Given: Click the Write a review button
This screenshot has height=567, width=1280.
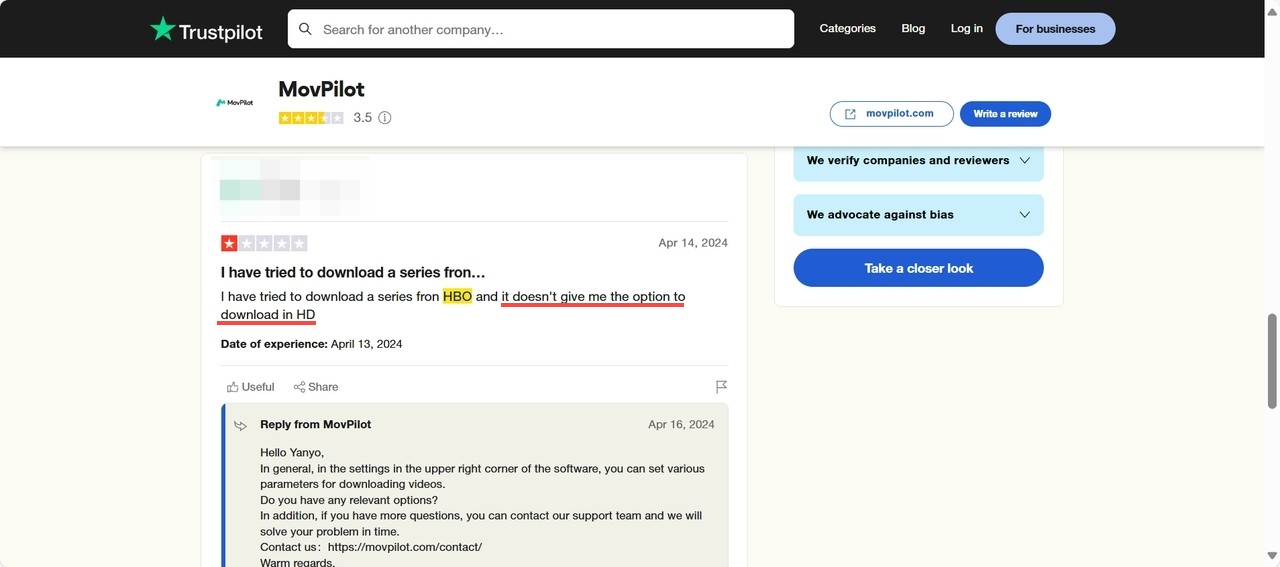Looking at the screenshot, I should (x=1005, y=114).
